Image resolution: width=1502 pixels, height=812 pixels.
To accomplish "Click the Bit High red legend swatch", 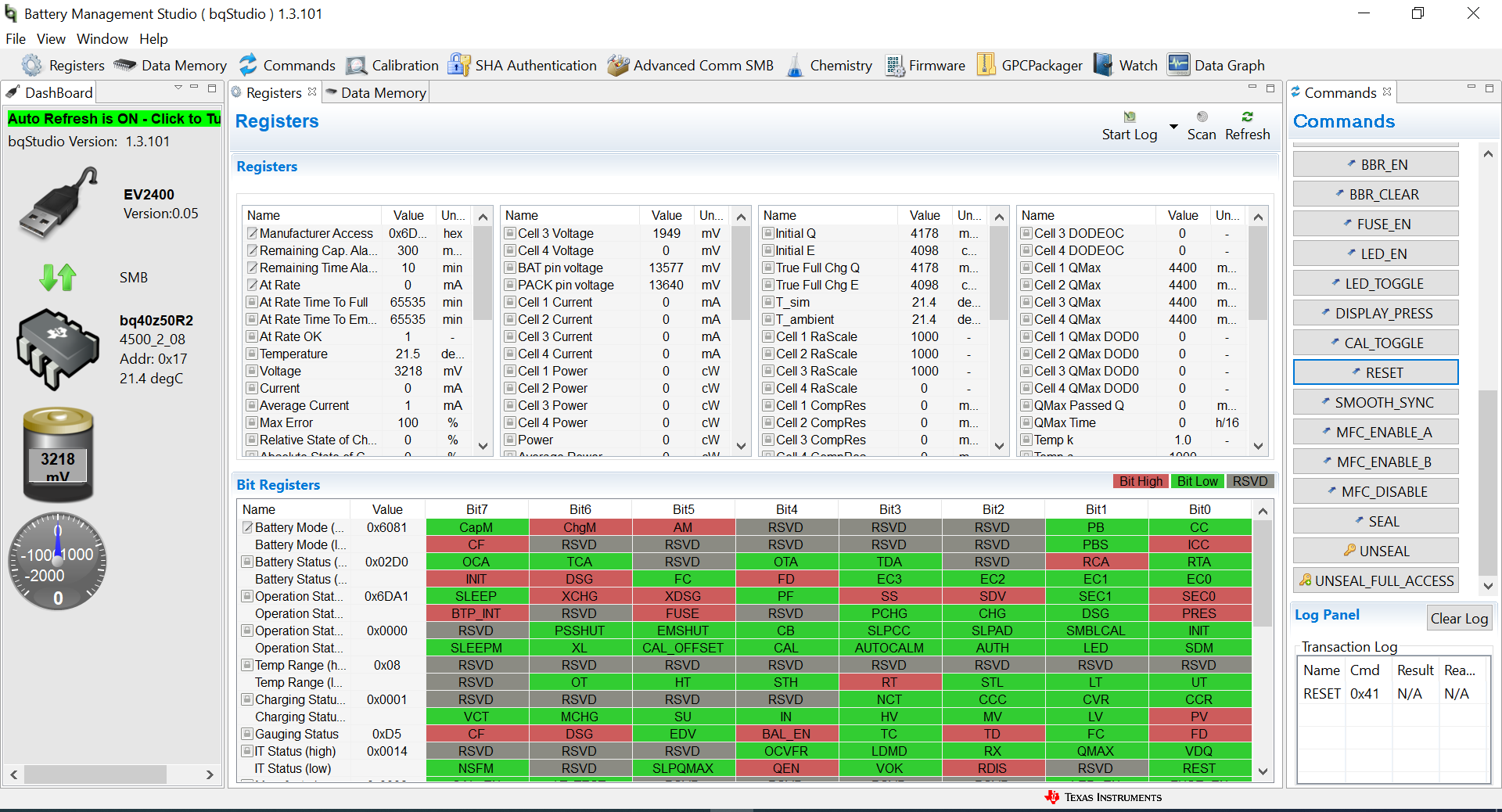I will [1141, 481].
